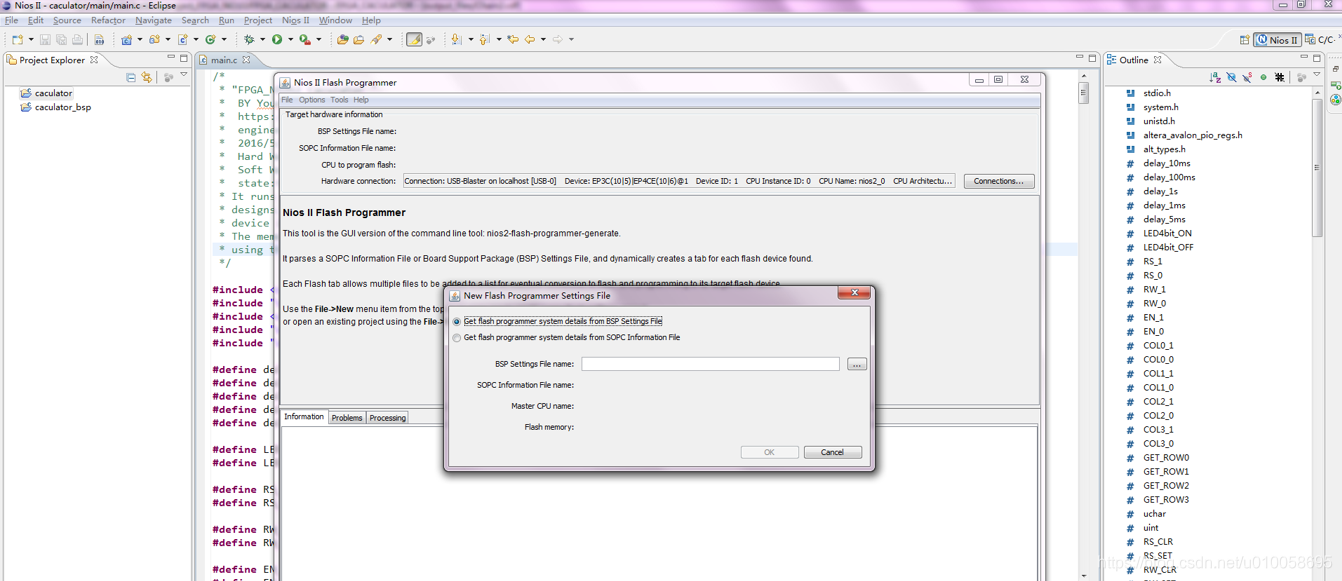Screen dimensions: 1342x581
Task: Switch to the C/C++ perspective button
Action: 1320,40
